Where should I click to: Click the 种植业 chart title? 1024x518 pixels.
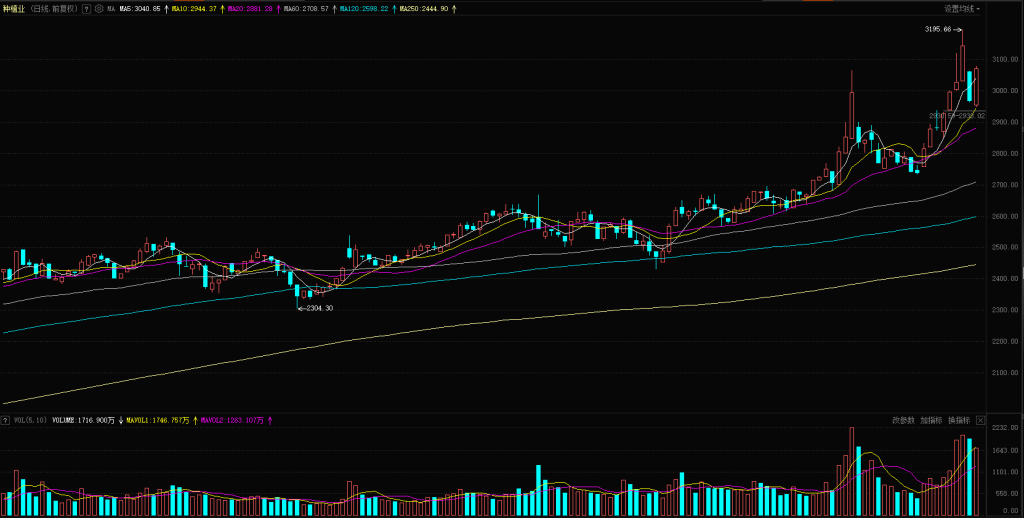coord(16,8)
